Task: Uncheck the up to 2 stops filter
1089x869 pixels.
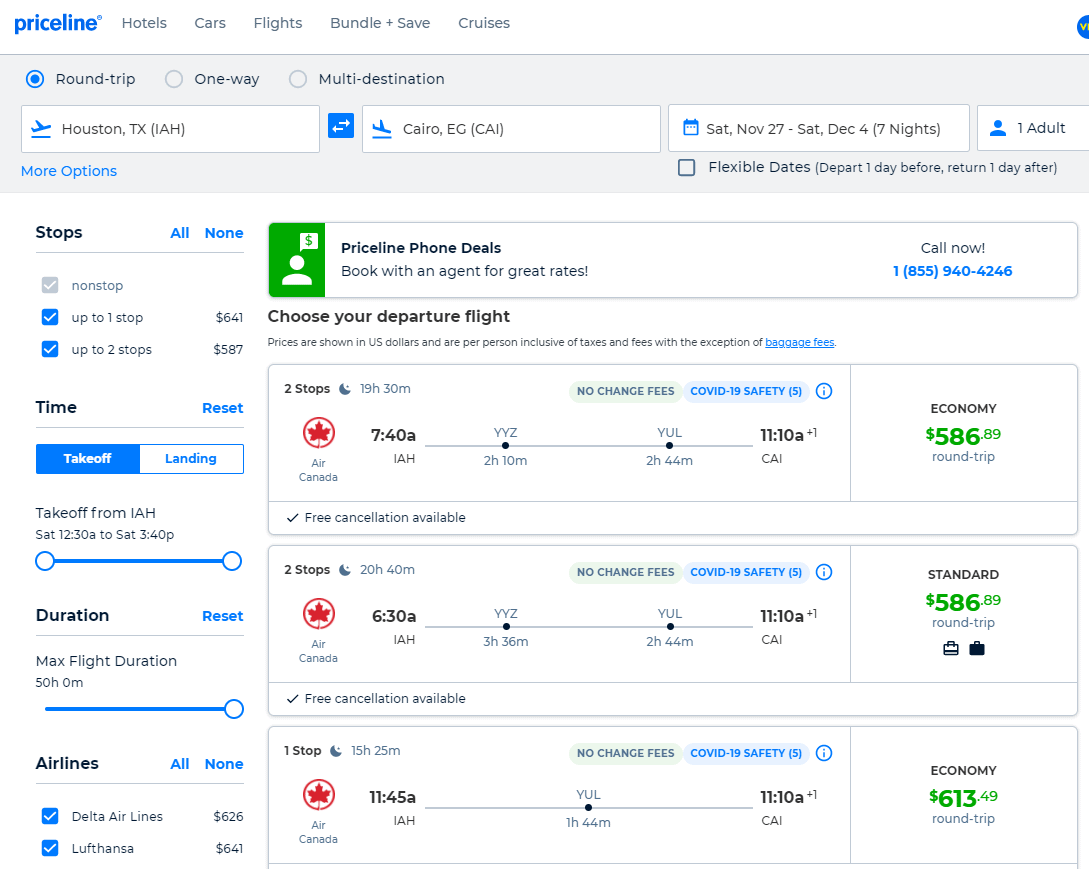Action: pos(50,349)
